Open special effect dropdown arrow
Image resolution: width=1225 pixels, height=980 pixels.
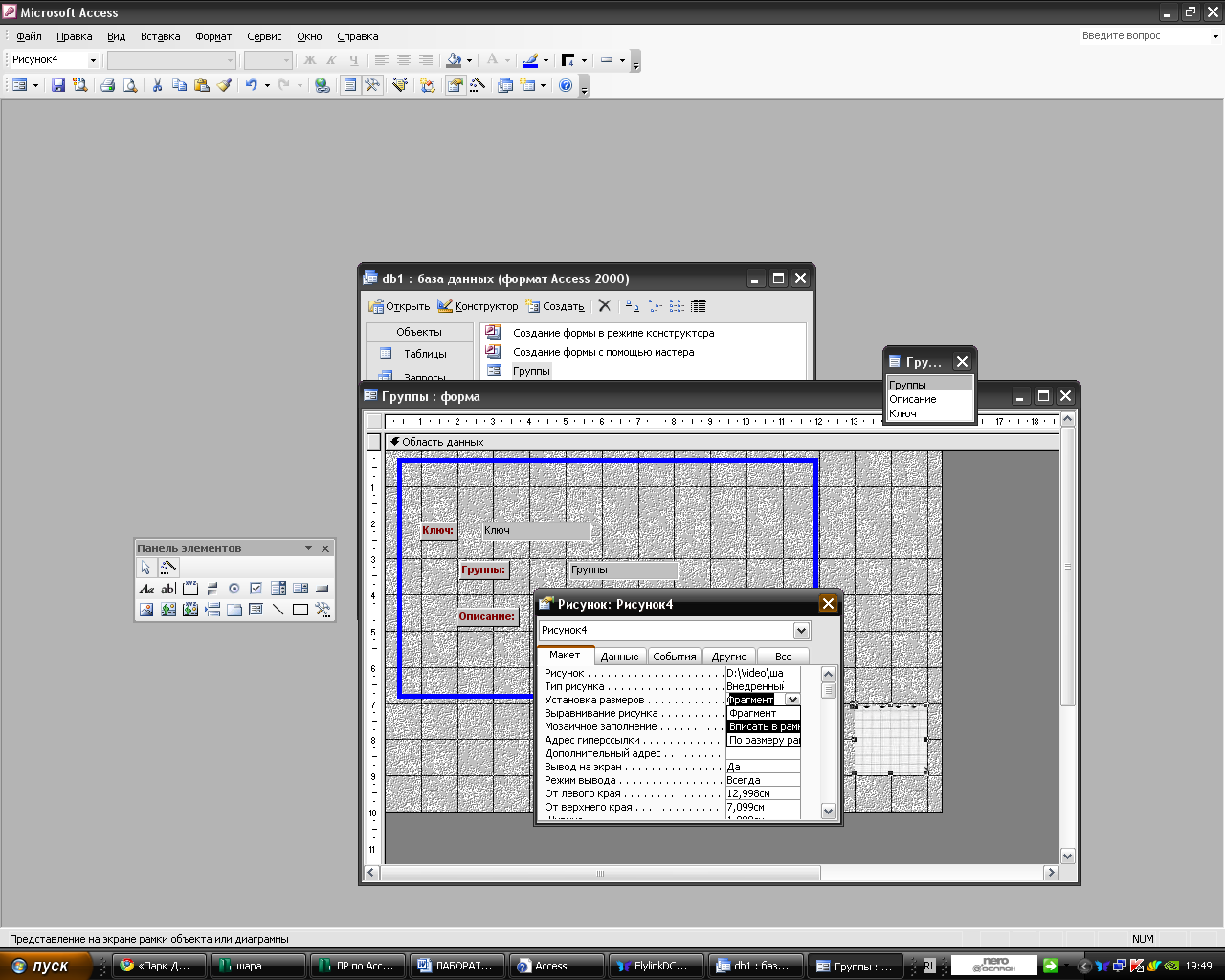click(622, 60)
